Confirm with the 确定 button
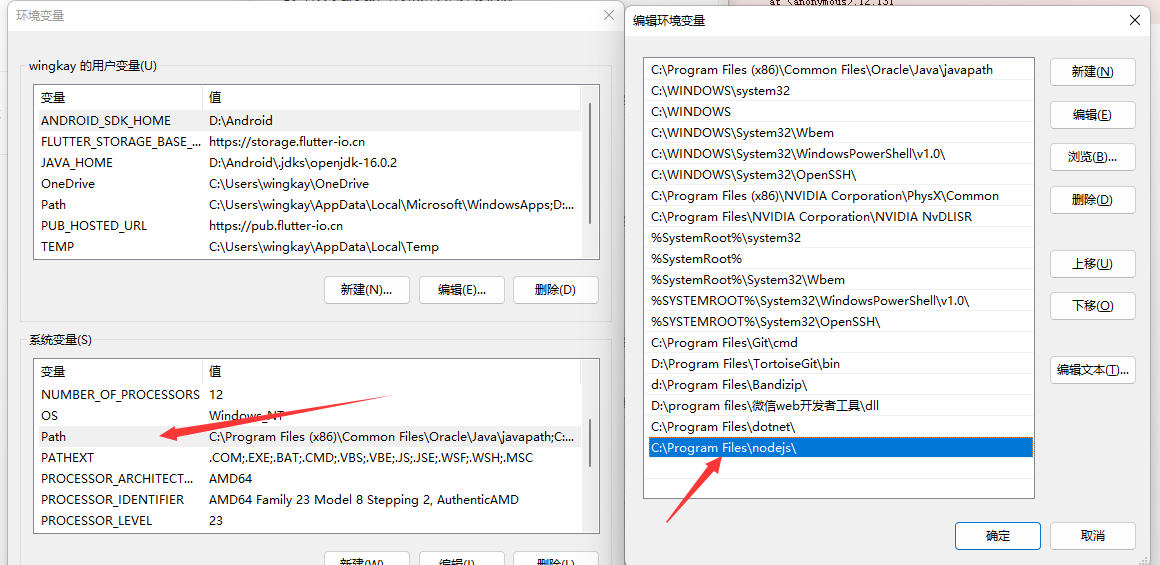 pos(997,536)
